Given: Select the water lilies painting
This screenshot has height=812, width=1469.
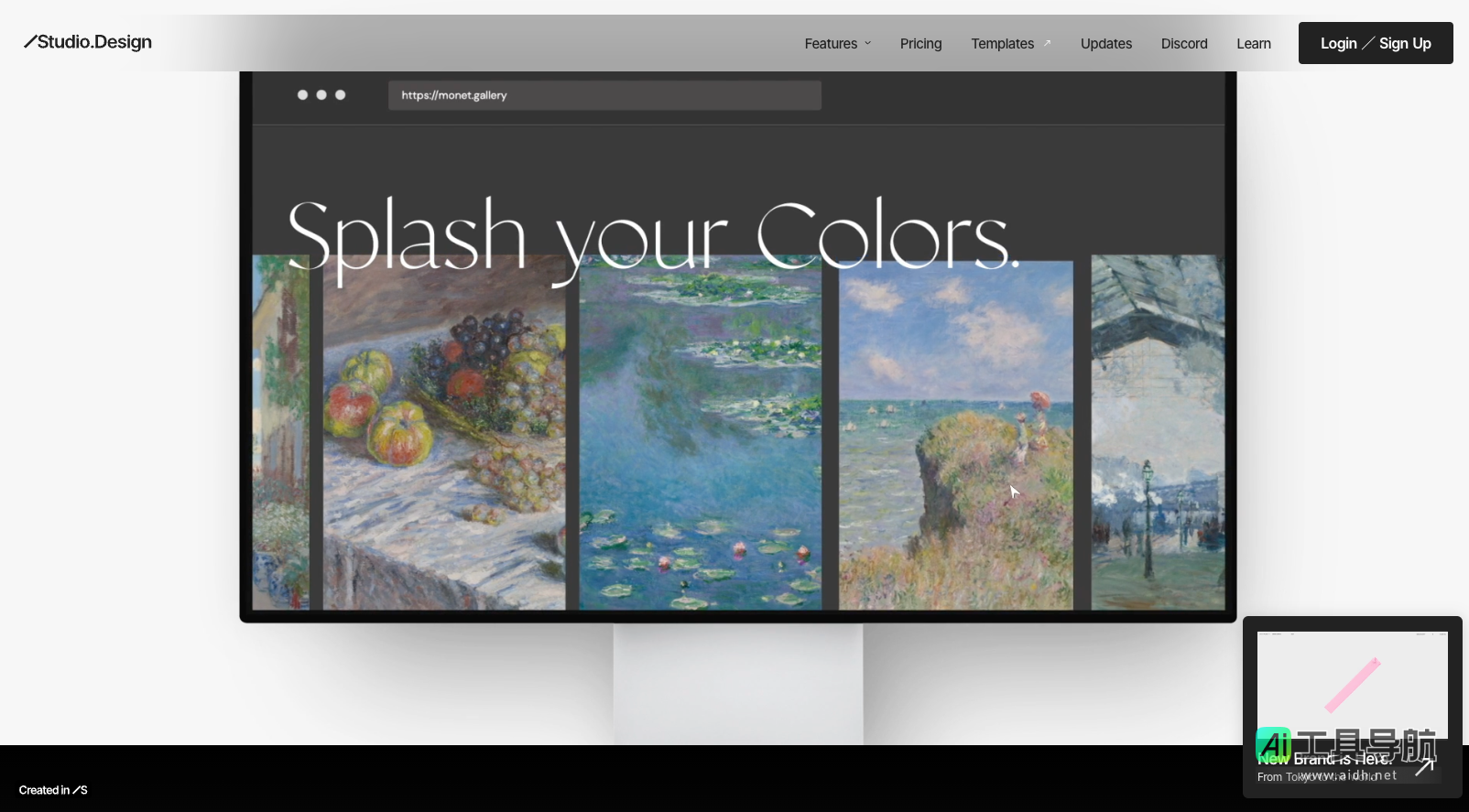Looking at the screenshot, I should pos(701,439).
